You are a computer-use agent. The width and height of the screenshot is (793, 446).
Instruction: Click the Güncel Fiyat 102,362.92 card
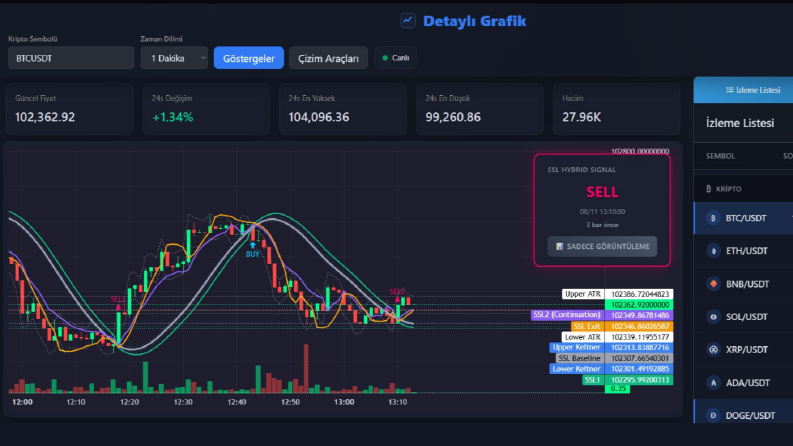pos(69,109)
